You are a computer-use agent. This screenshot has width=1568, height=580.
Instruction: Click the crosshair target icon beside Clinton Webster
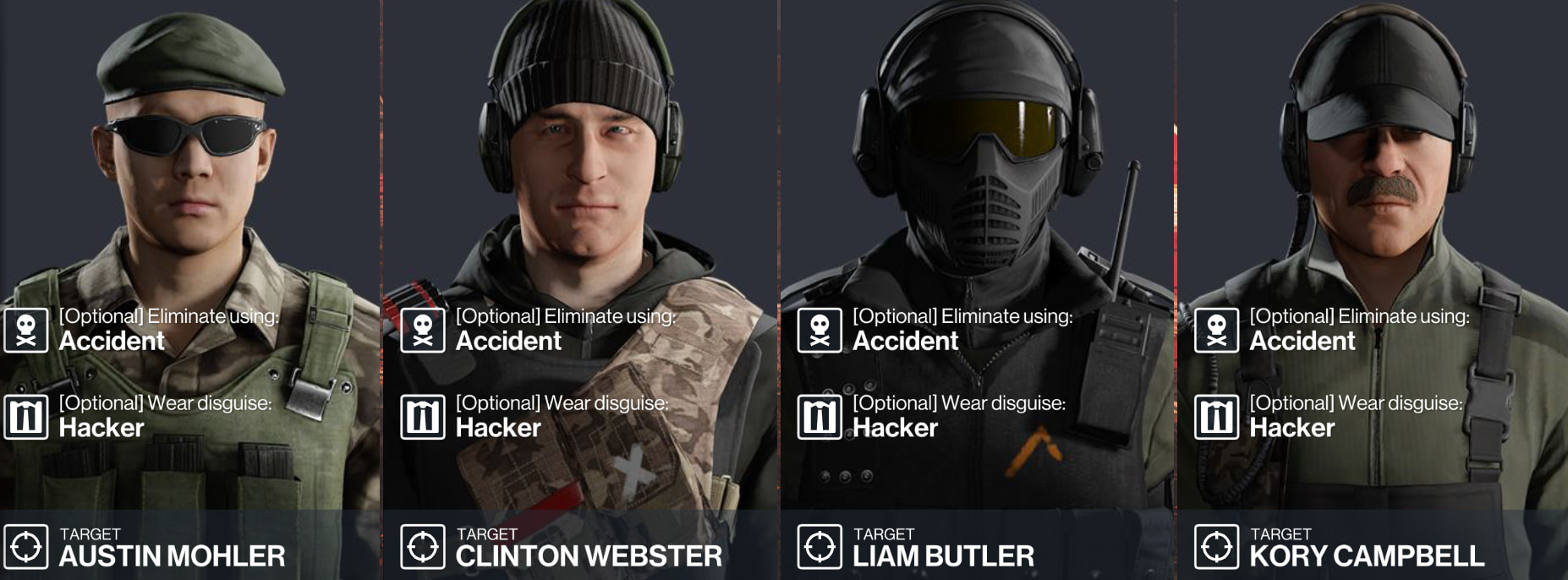tap(423, 547)
